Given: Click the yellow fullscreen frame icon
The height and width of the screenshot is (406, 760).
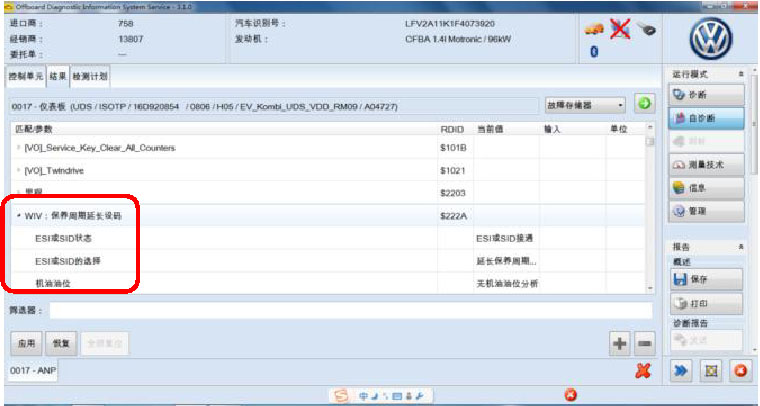Looking at the screenshot, I should 711,371.
